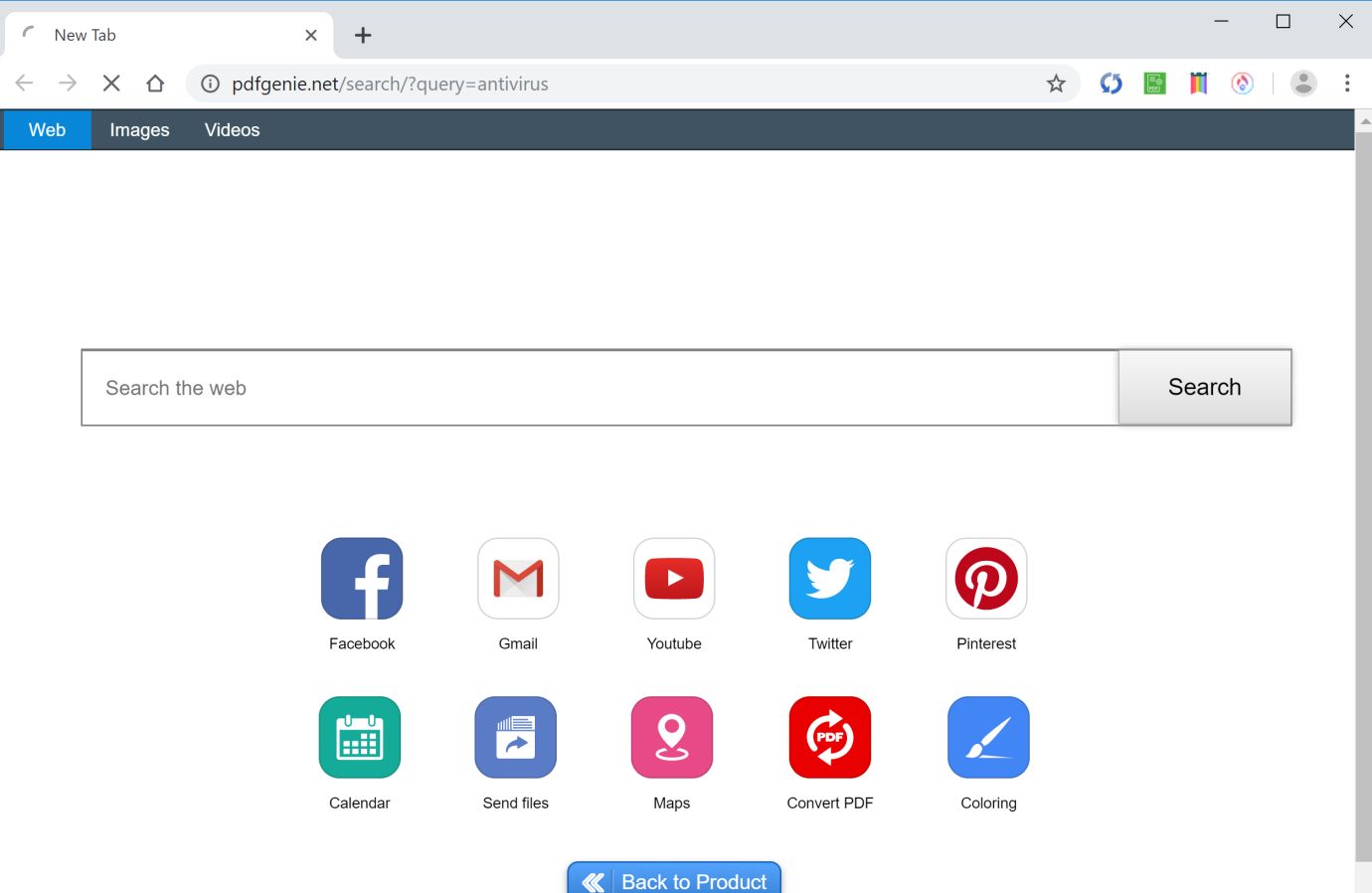1372x893 pixels.
Task: Open the Maps shortcut icon
Action: click(672, 737)
